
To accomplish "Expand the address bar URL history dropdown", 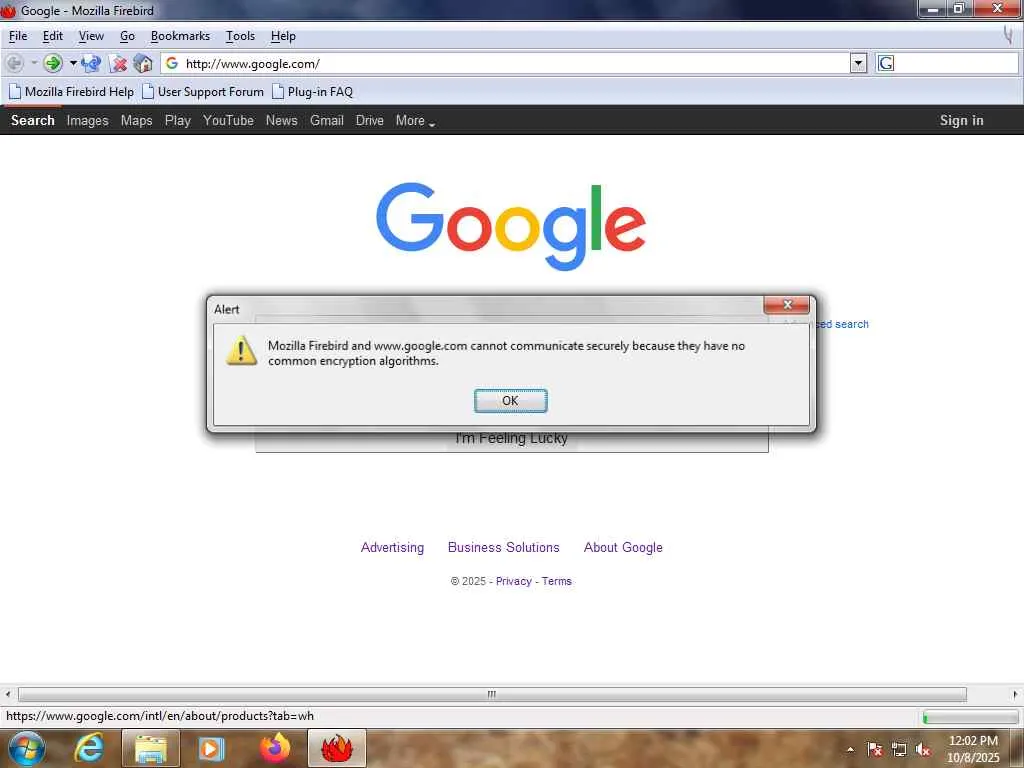I will (x=859, y=63).
